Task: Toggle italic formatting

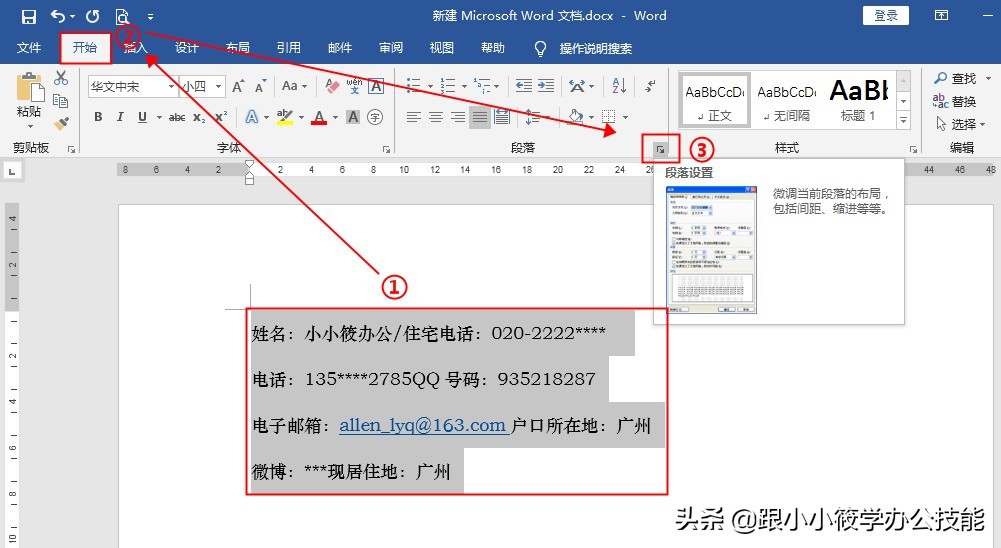Action: point(120,117)
